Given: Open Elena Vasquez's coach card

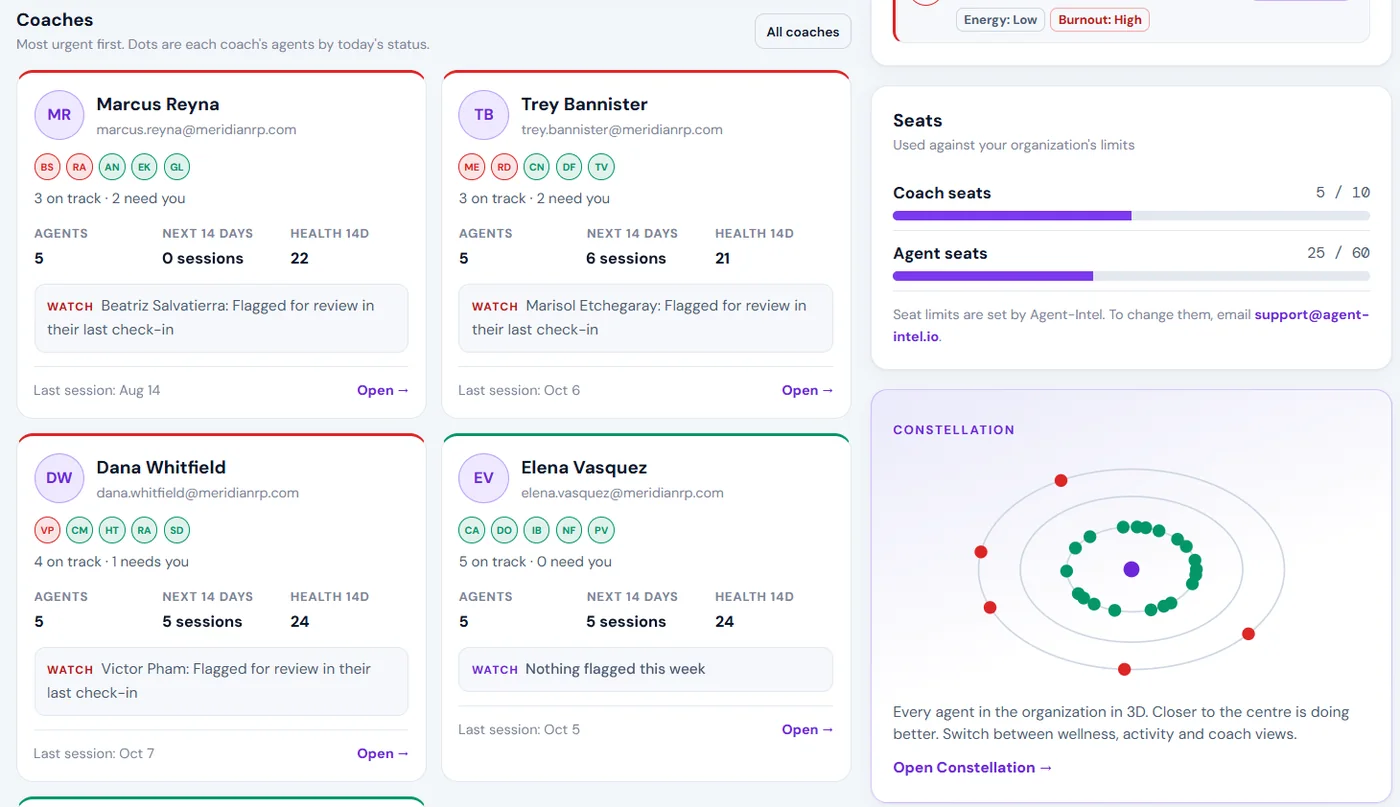Looking at the screenshot, I should point(808,729).
